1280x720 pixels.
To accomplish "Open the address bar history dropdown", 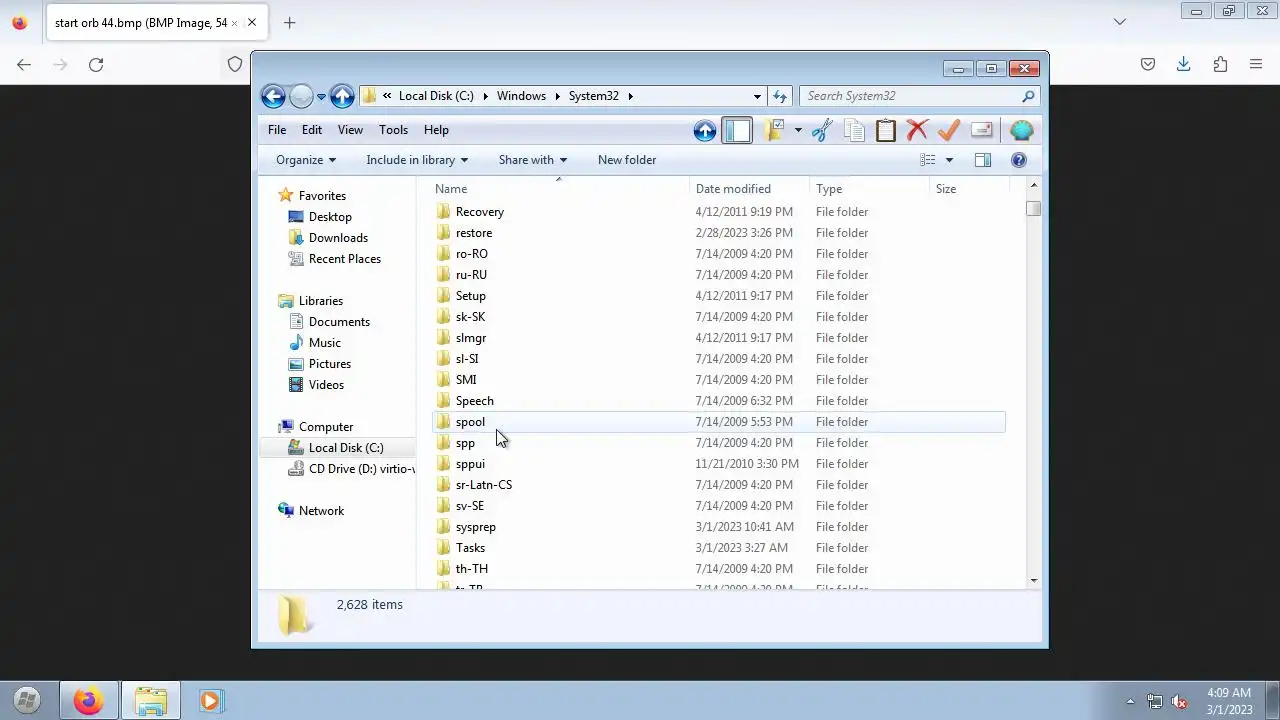I will click(x=757, y=96).
